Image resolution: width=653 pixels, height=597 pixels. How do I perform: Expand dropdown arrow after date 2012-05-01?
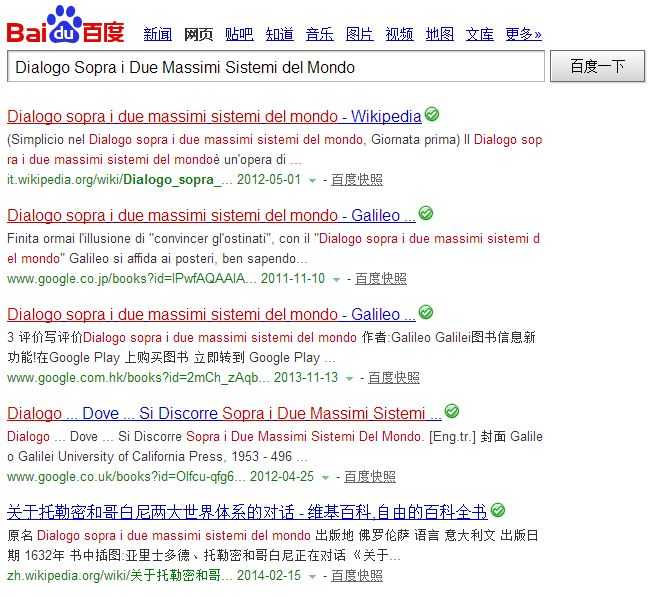pos(312,181)
